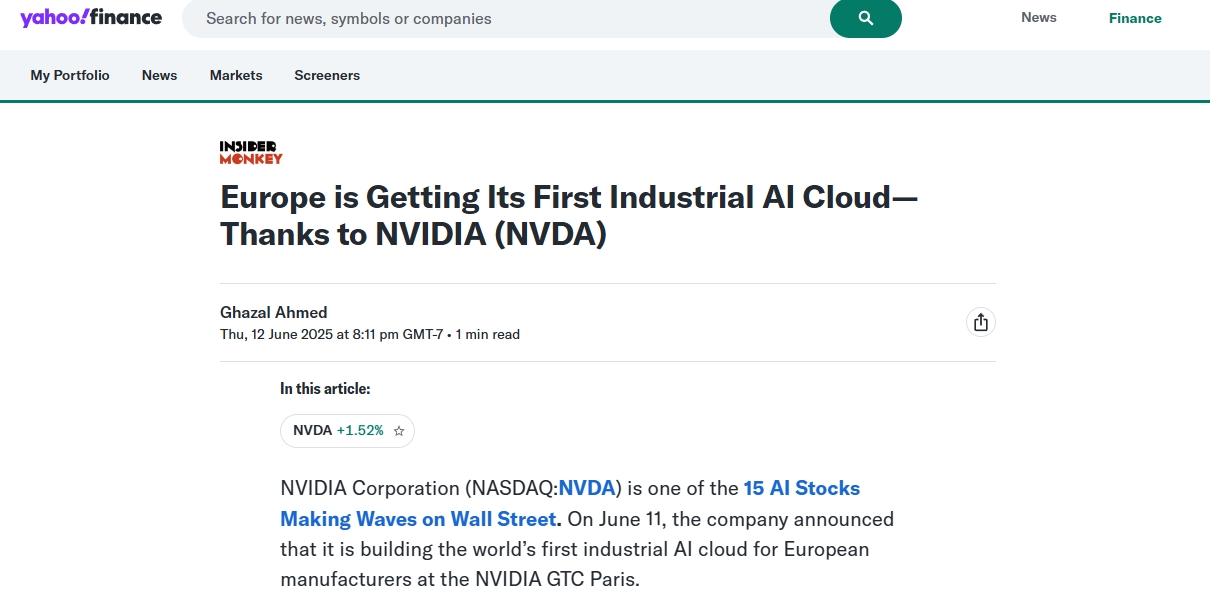Click the green search magnifier button
The width and height of the screenshot is (1210, 598).
pos(866,18)
